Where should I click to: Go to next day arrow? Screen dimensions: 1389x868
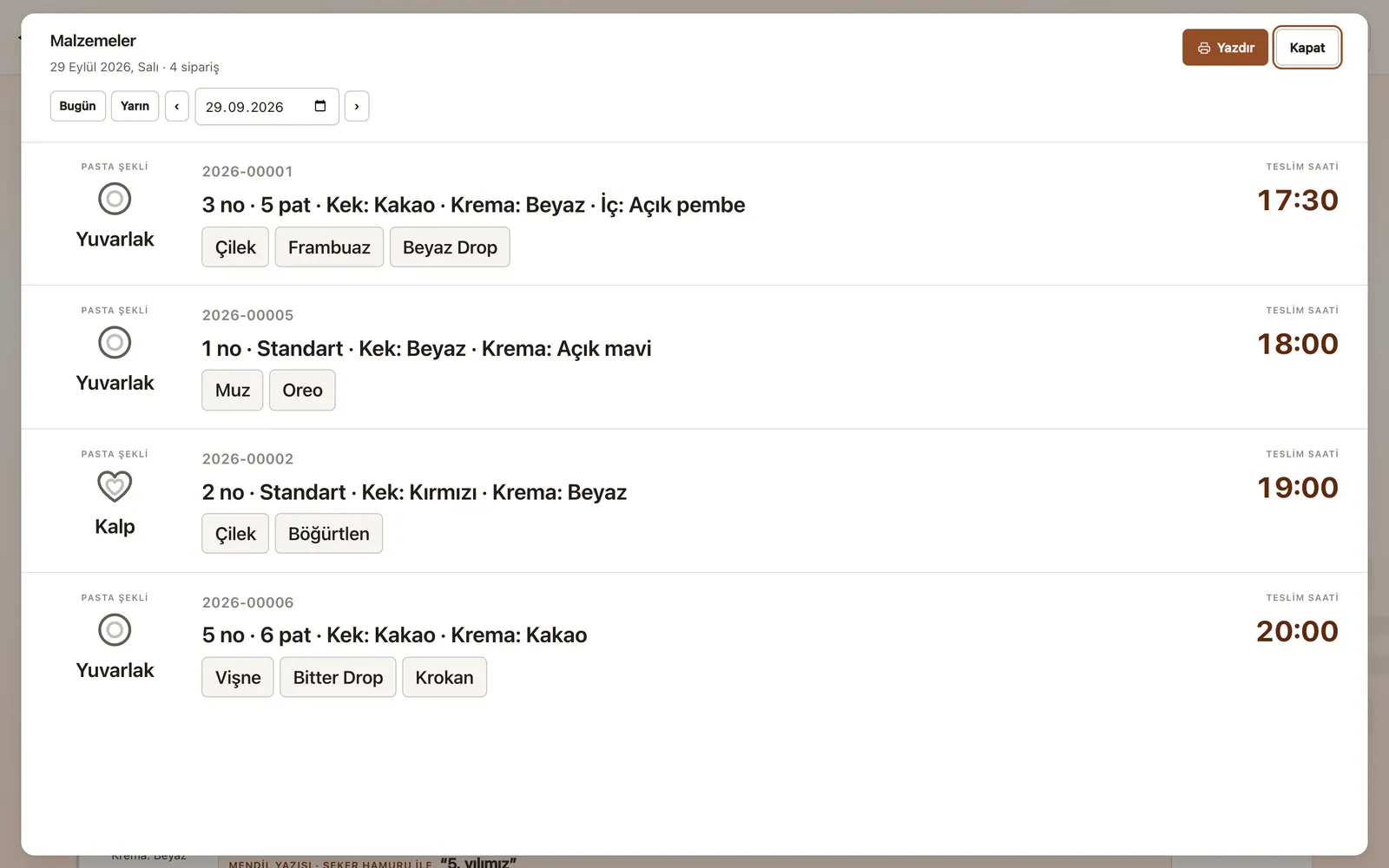[x=357, y=106]
